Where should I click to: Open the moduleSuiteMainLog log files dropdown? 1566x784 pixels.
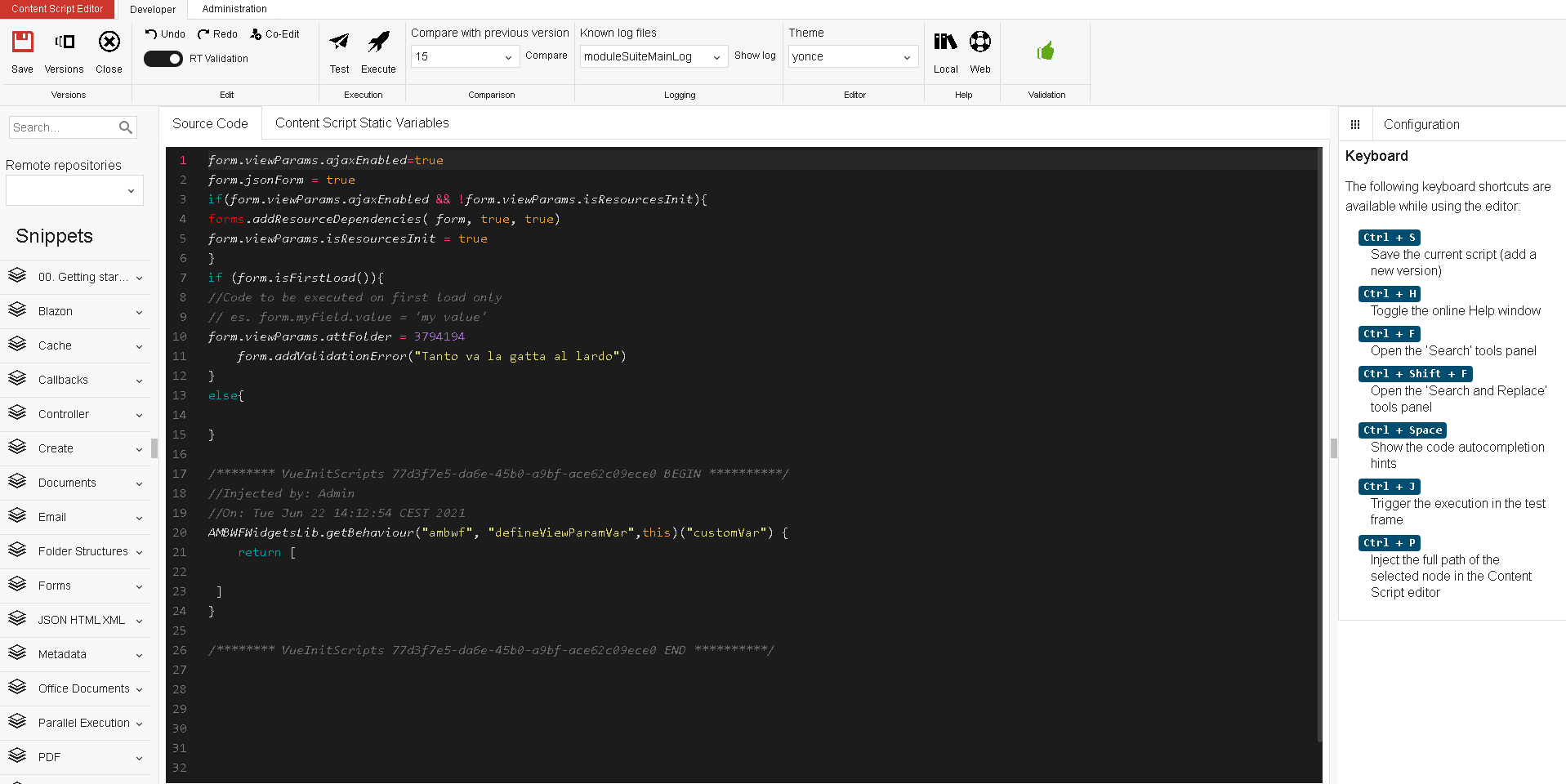[652, 56]
